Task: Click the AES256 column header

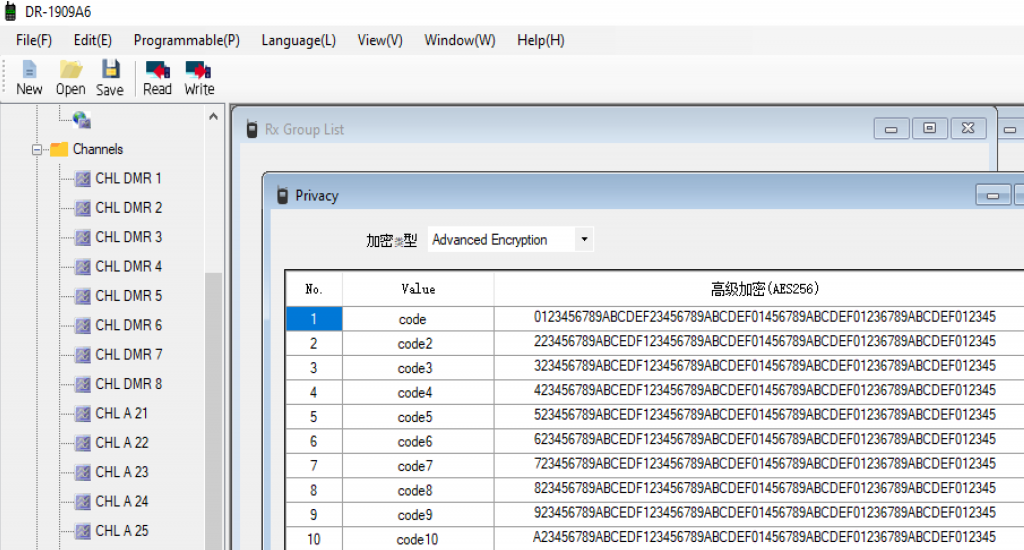Action: (x=764, y=289)
